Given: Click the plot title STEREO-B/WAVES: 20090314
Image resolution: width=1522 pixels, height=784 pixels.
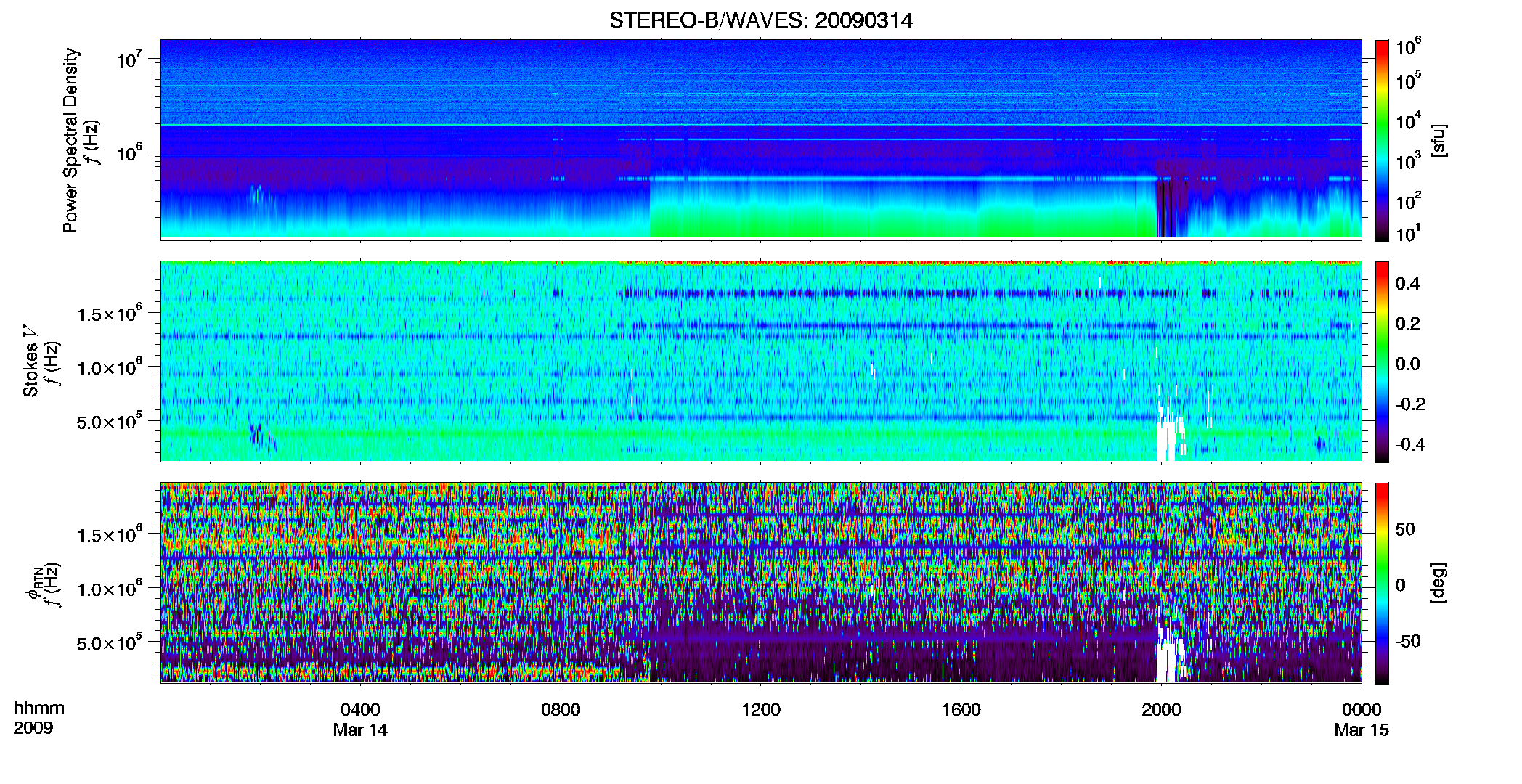Looking at the screenshot, I should [761, 21].
